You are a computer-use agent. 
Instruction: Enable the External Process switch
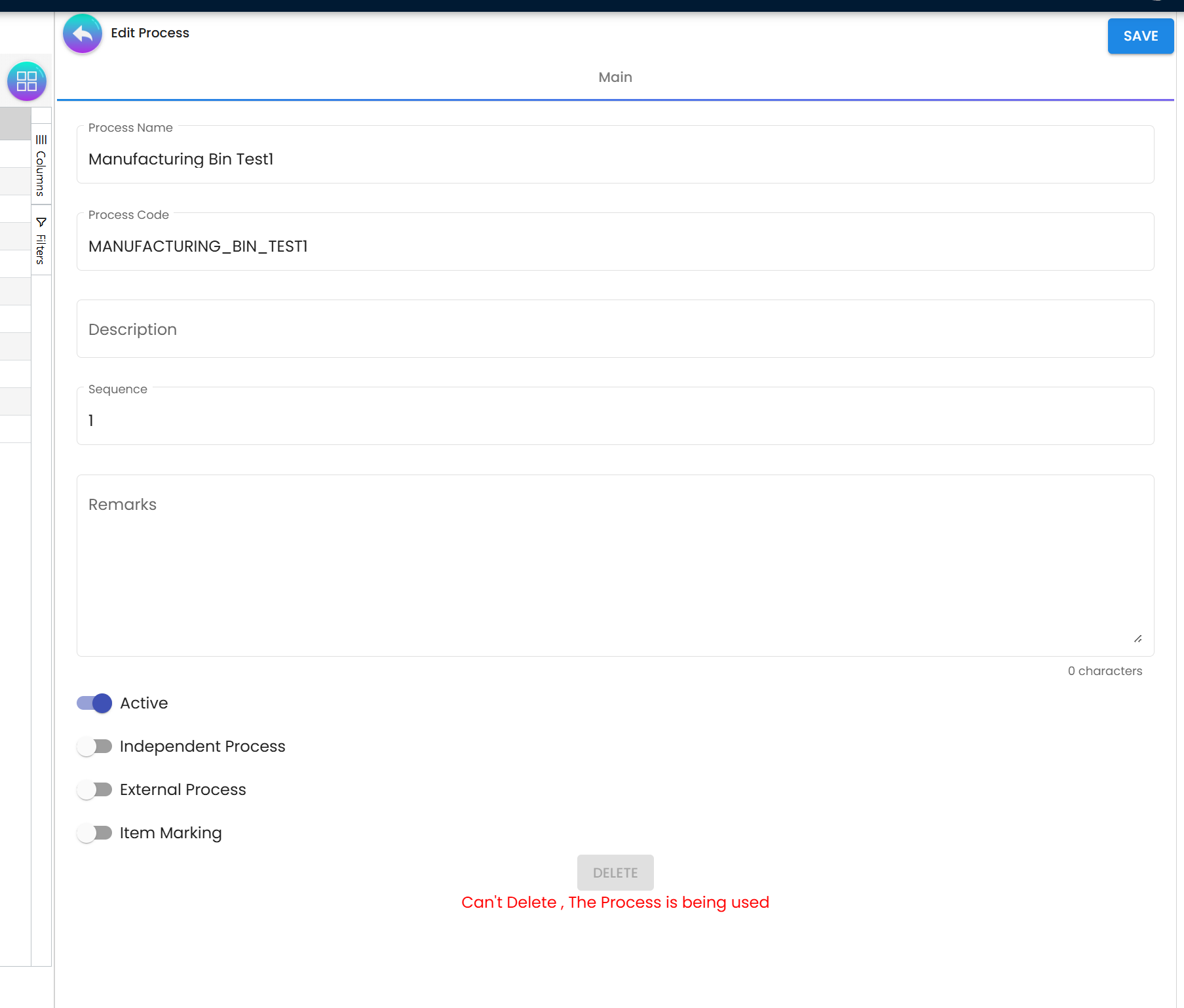pos(94,790)
